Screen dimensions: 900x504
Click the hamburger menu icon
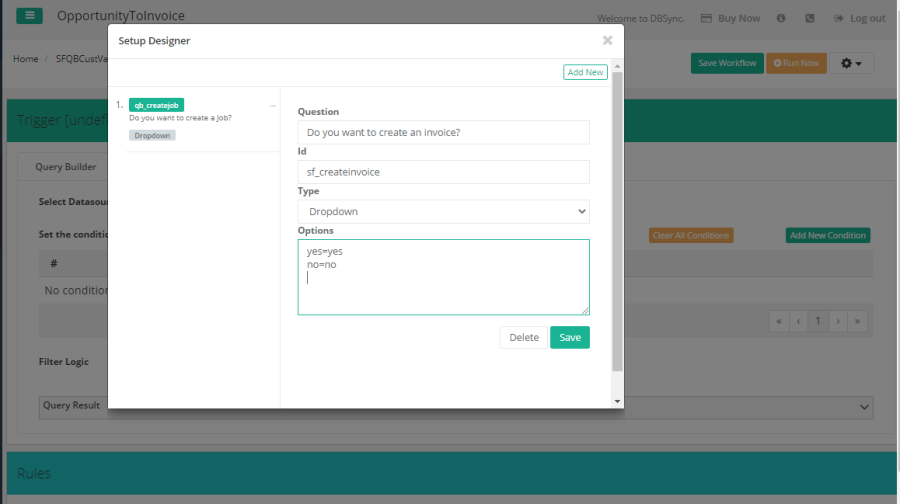coord(29,16)
